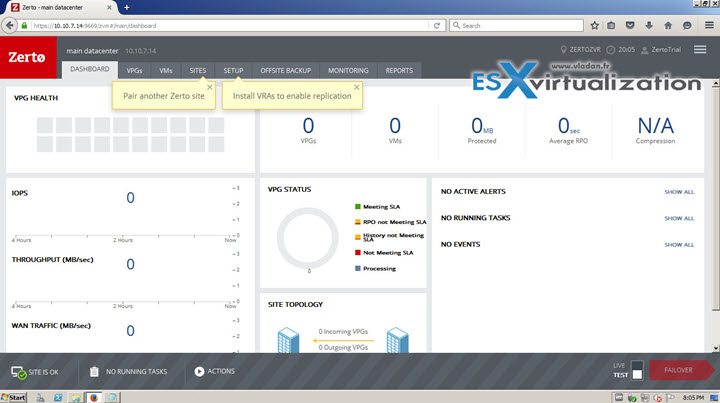Go back with the browser back arrow
The width and height of the screenshot is (720, 403).
click(10, 26)
